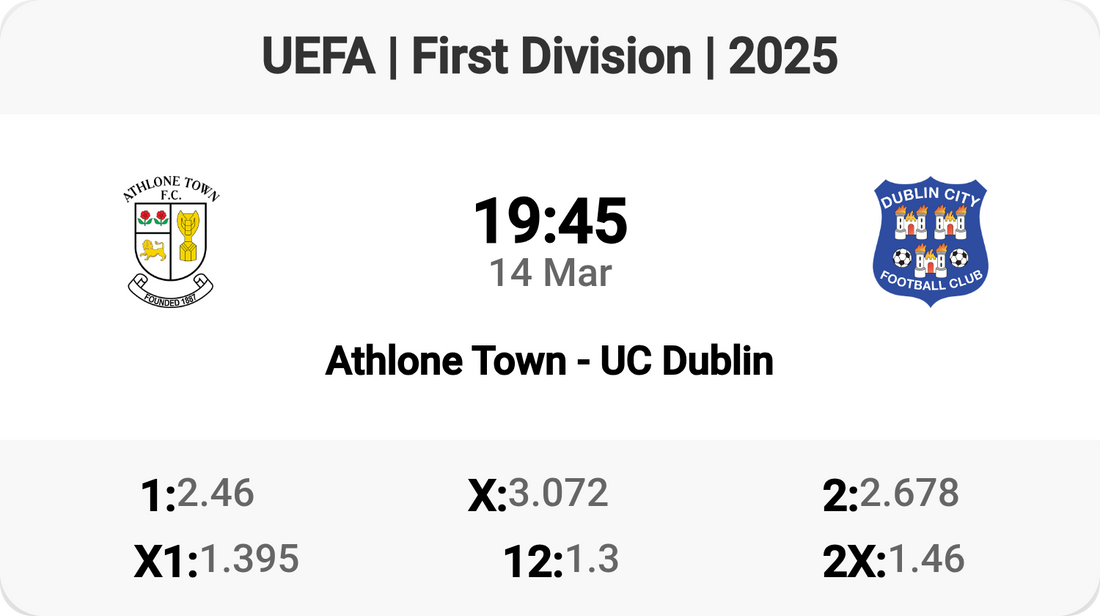Click the 19:45 kickoff time

pyautogui.click(x=550, y=221)
